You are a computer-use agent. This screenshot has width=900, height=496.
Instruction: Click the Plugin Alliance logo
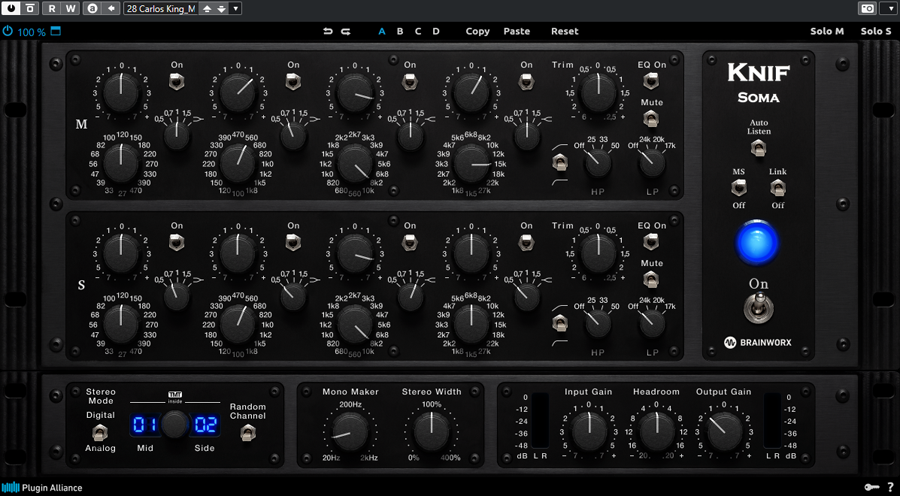point(42,487)
